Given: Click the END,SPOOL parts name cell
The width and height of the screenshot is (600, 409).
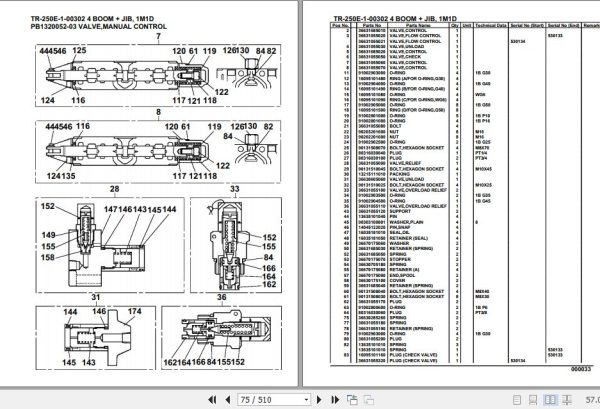Looking at the screenshot, I should click(x=403, y=275).
